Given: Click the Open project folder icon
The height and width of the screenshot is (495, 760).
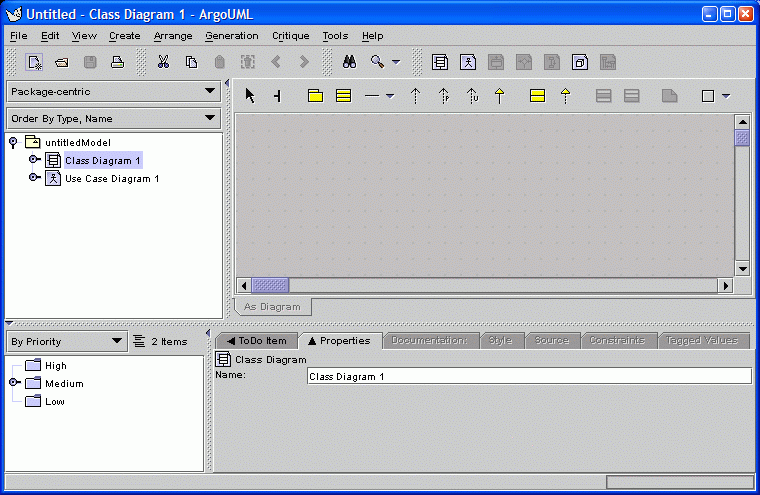Looking at the screenshot, I should tap(62, 62).
